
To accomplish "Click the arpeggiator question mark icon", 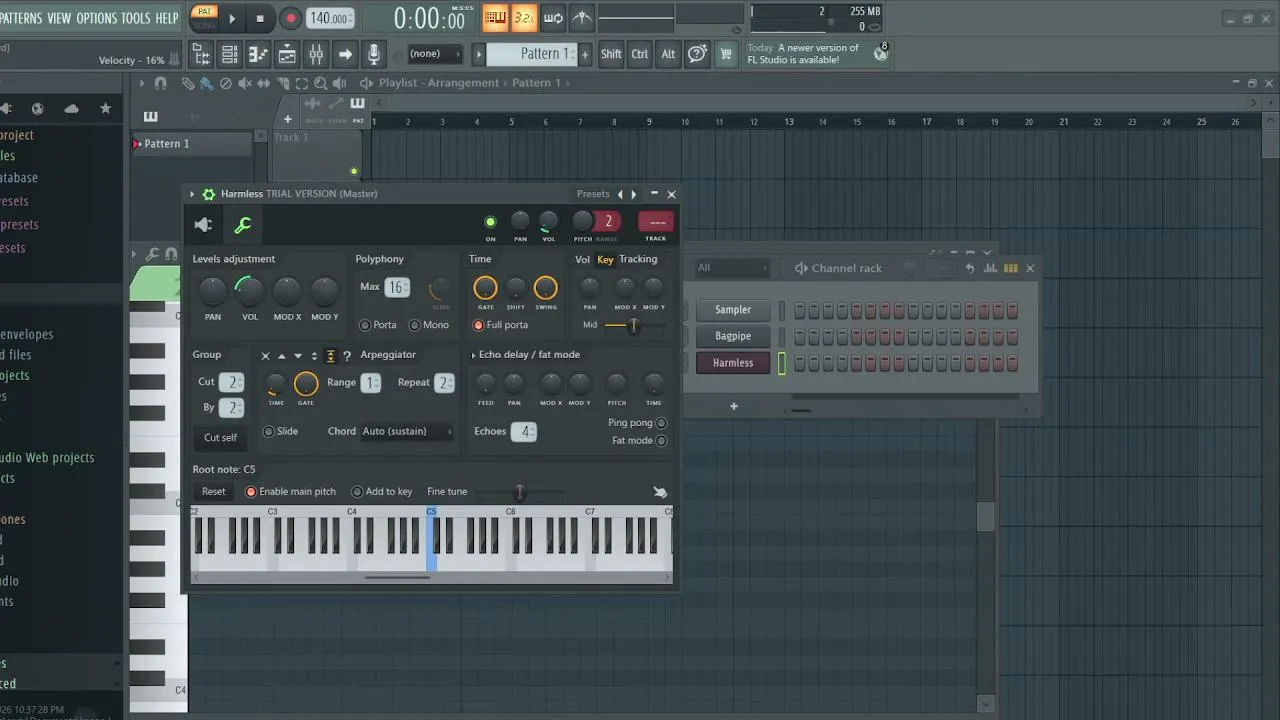I will click(x=347, y=356).
